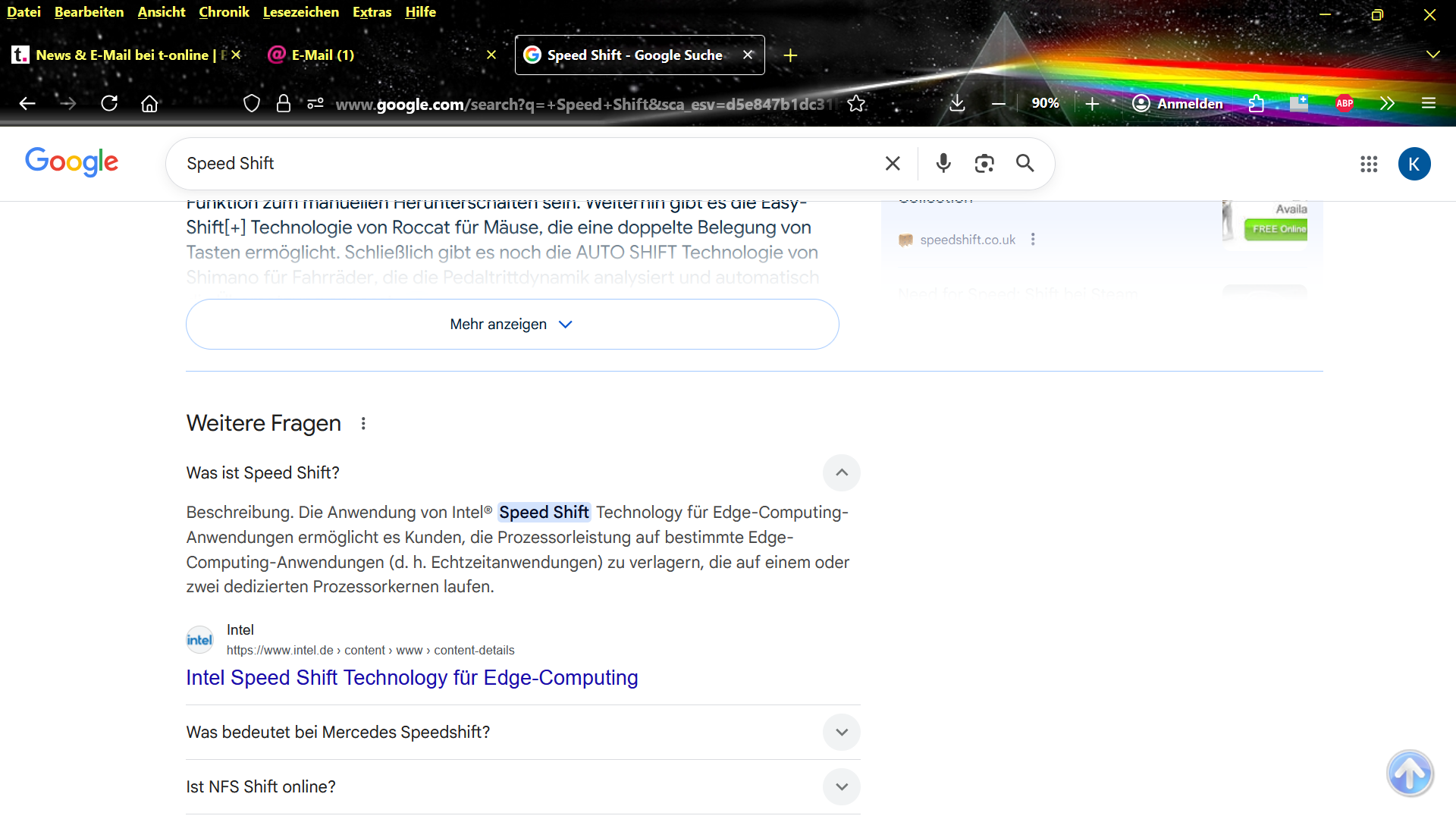Open the browser hamburger menu

(x=1429, y=104)
